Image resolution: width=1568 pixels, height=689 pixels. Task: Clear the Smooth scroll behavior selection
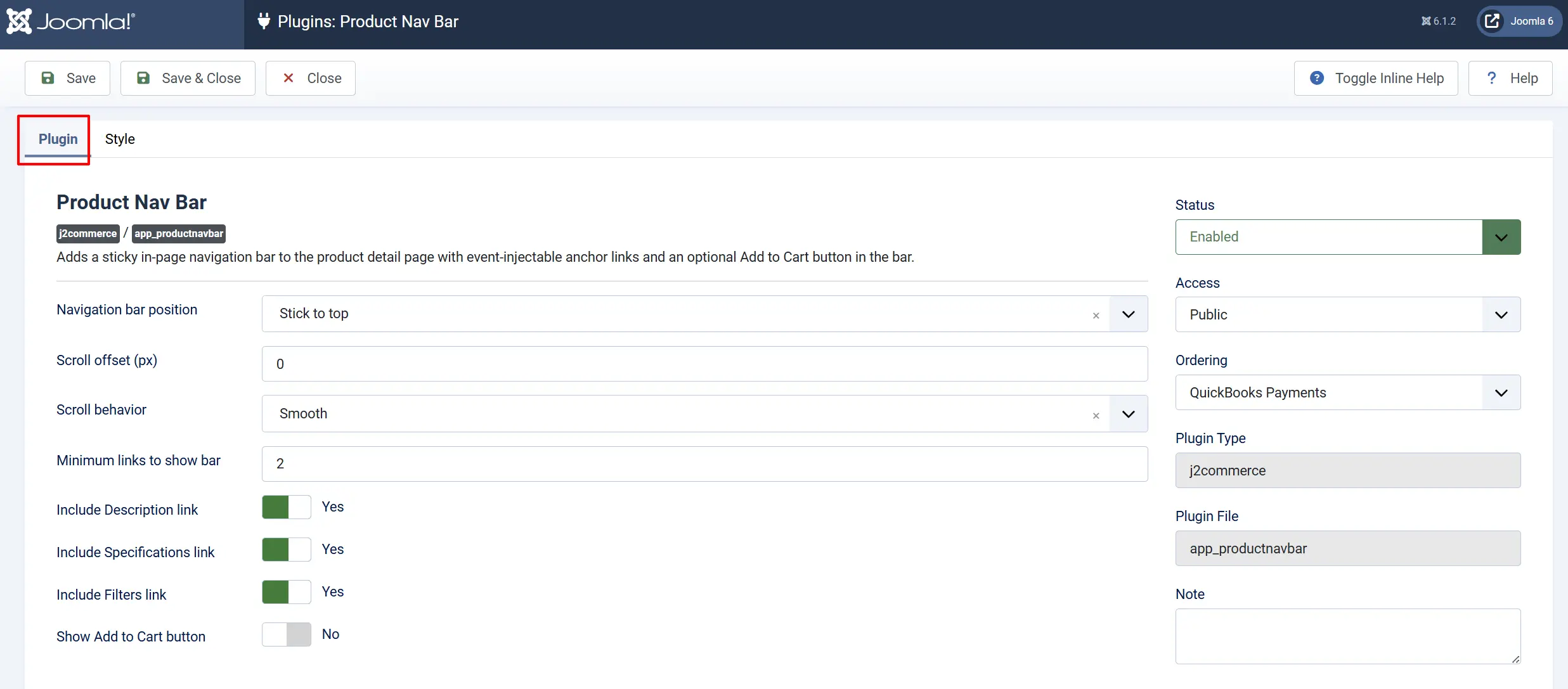(1096, 416)
